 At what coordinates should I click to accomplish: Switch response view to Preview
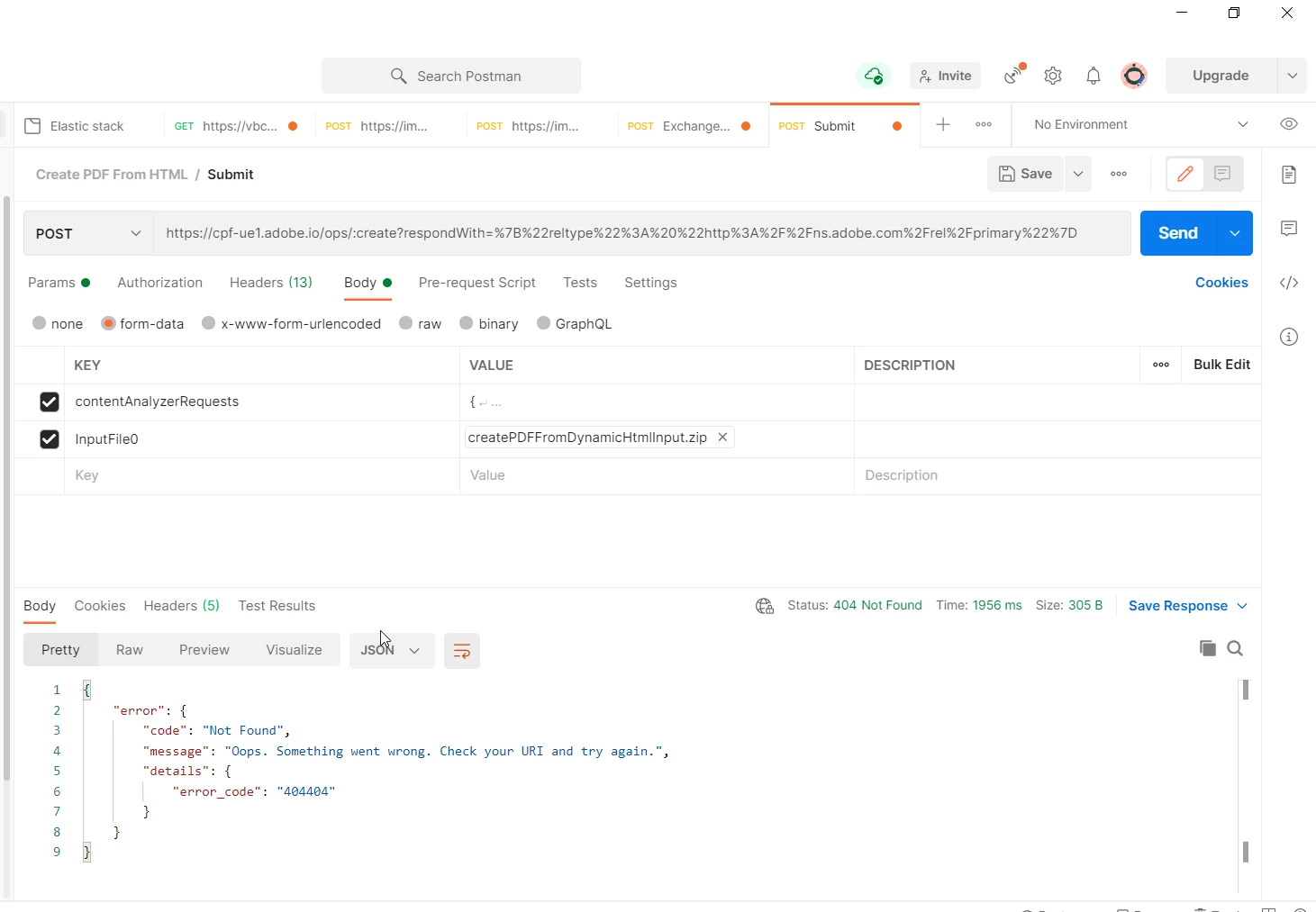[x=204, y=650]
